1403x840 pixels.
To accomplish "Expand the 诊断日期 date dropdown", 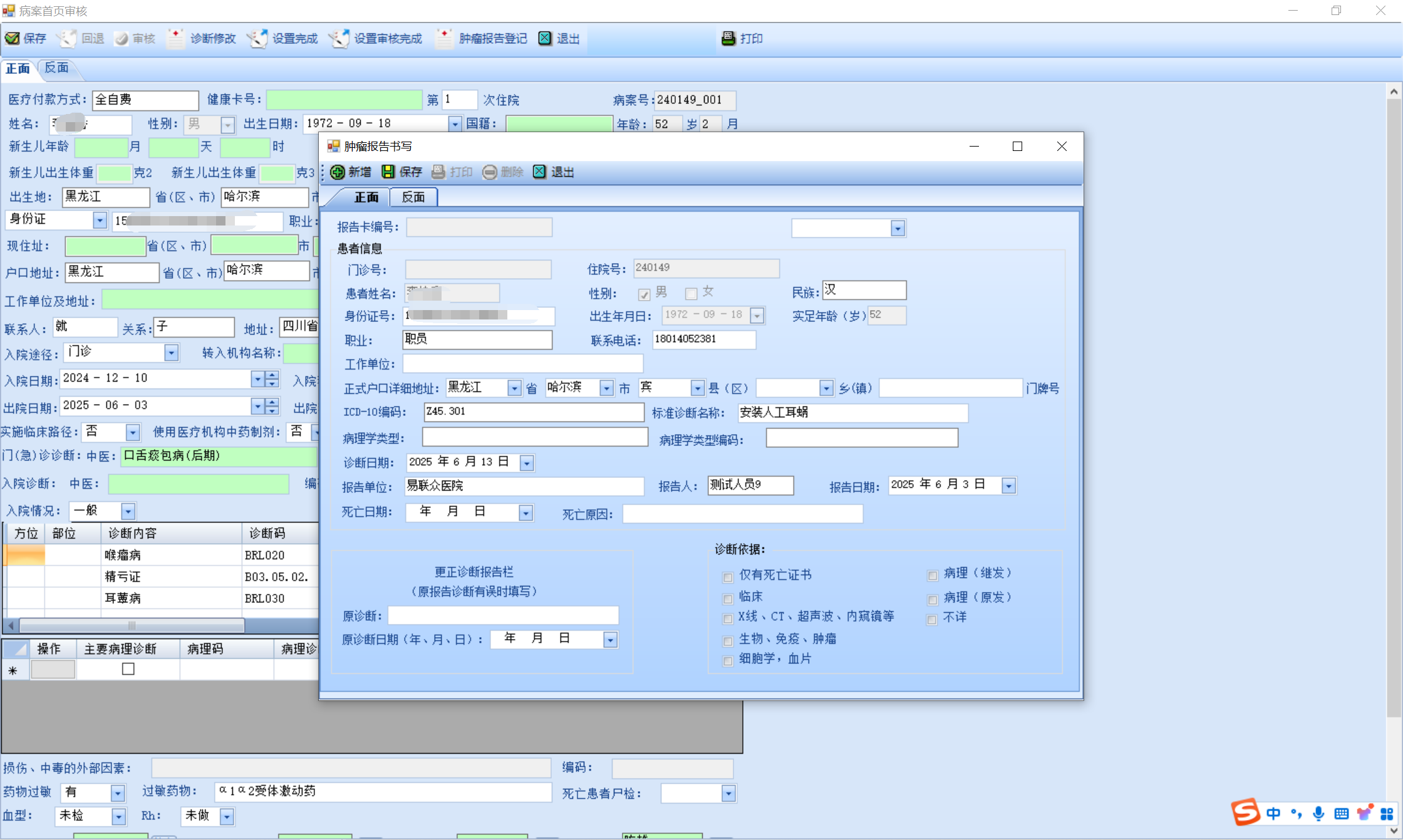I will pyautogui.click(x=527, y=464).
